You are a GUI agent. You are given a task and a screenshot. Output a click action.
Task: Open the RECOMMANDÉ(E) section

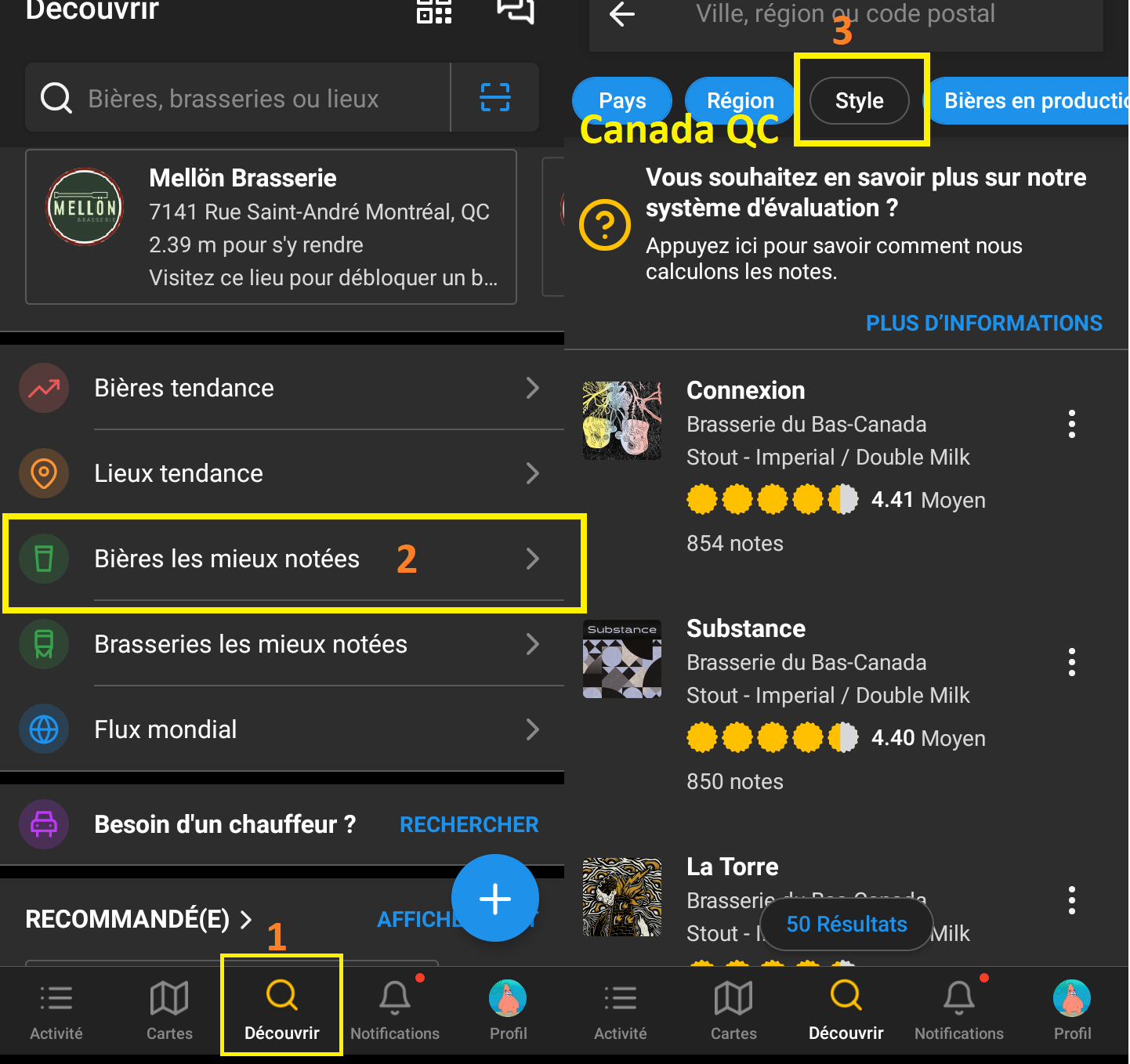pos(139,919)
